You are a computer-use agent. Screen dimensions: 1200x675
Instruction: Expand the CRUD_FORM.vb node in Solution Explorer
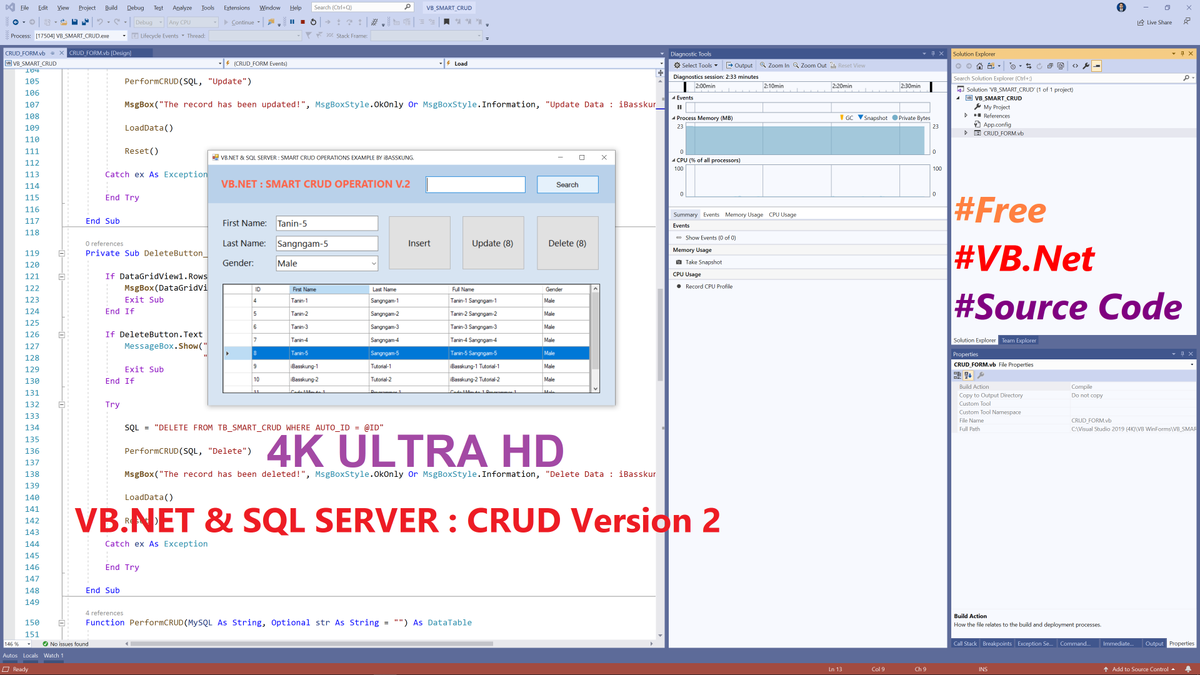click(x=966, y=132)
